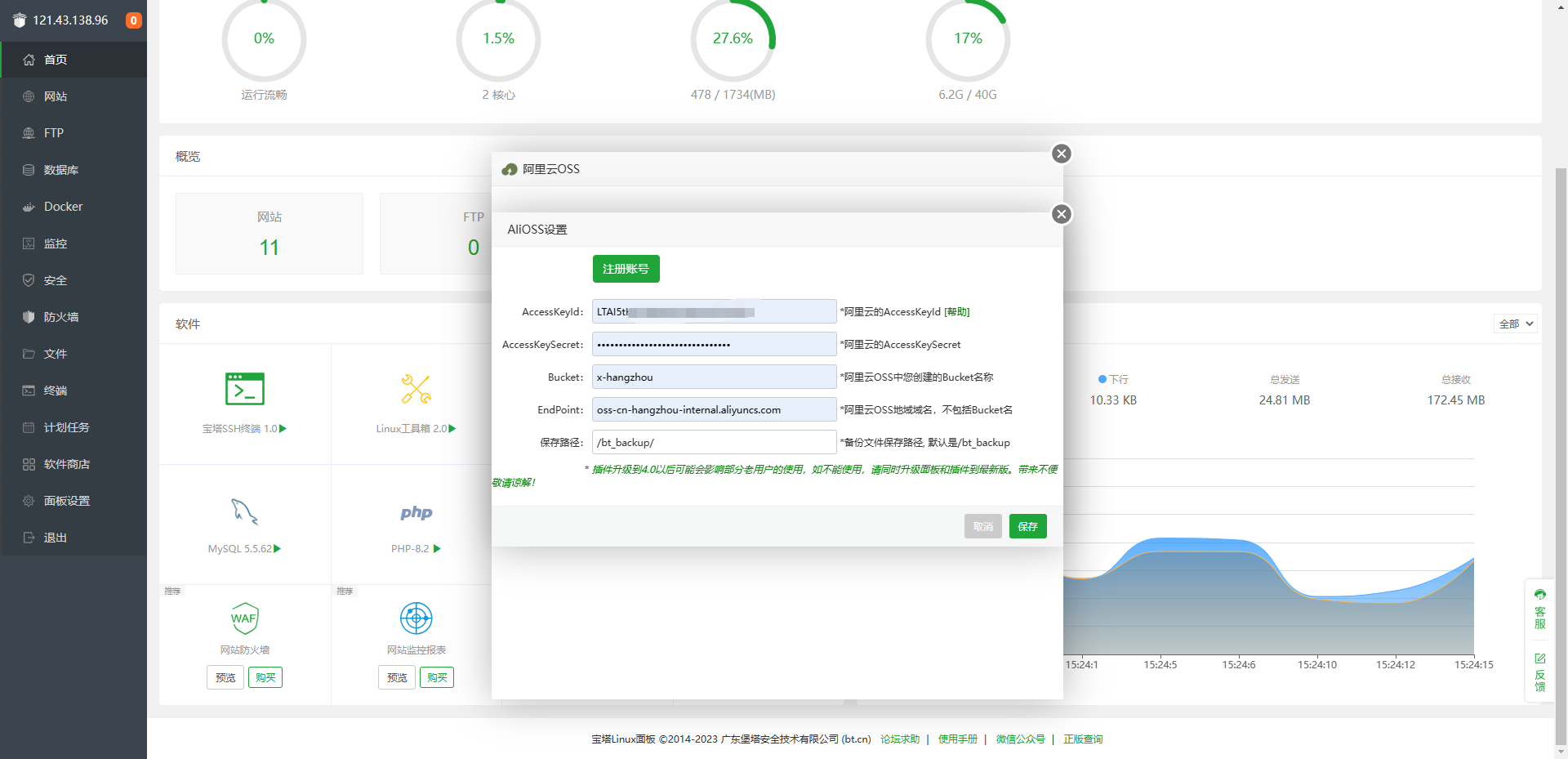
Task: Click the firewall icon beside 防火墙
Action: click(x=29, y=317)
